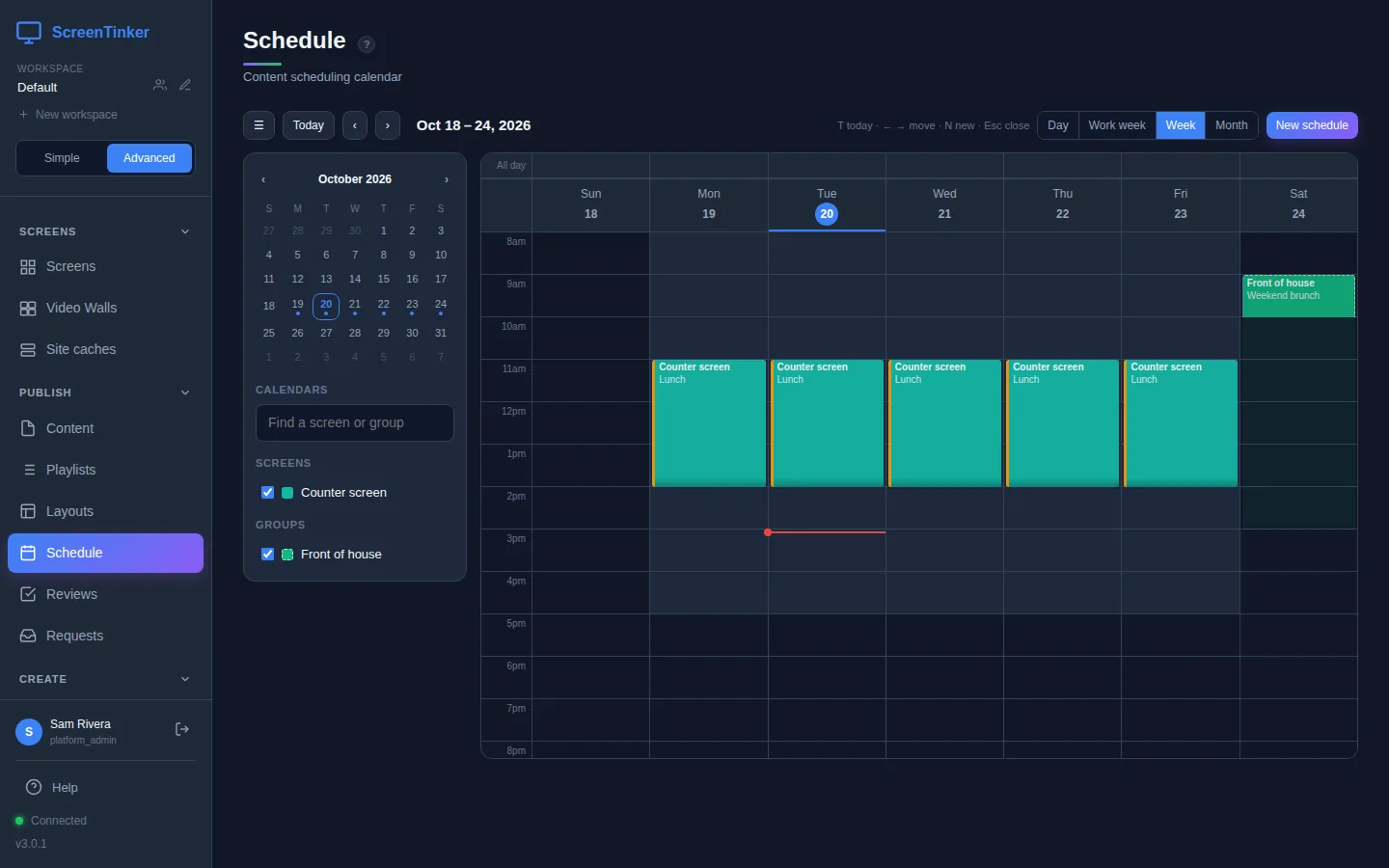Open Monday's Counter screen Lunch event

pos(709,422)
